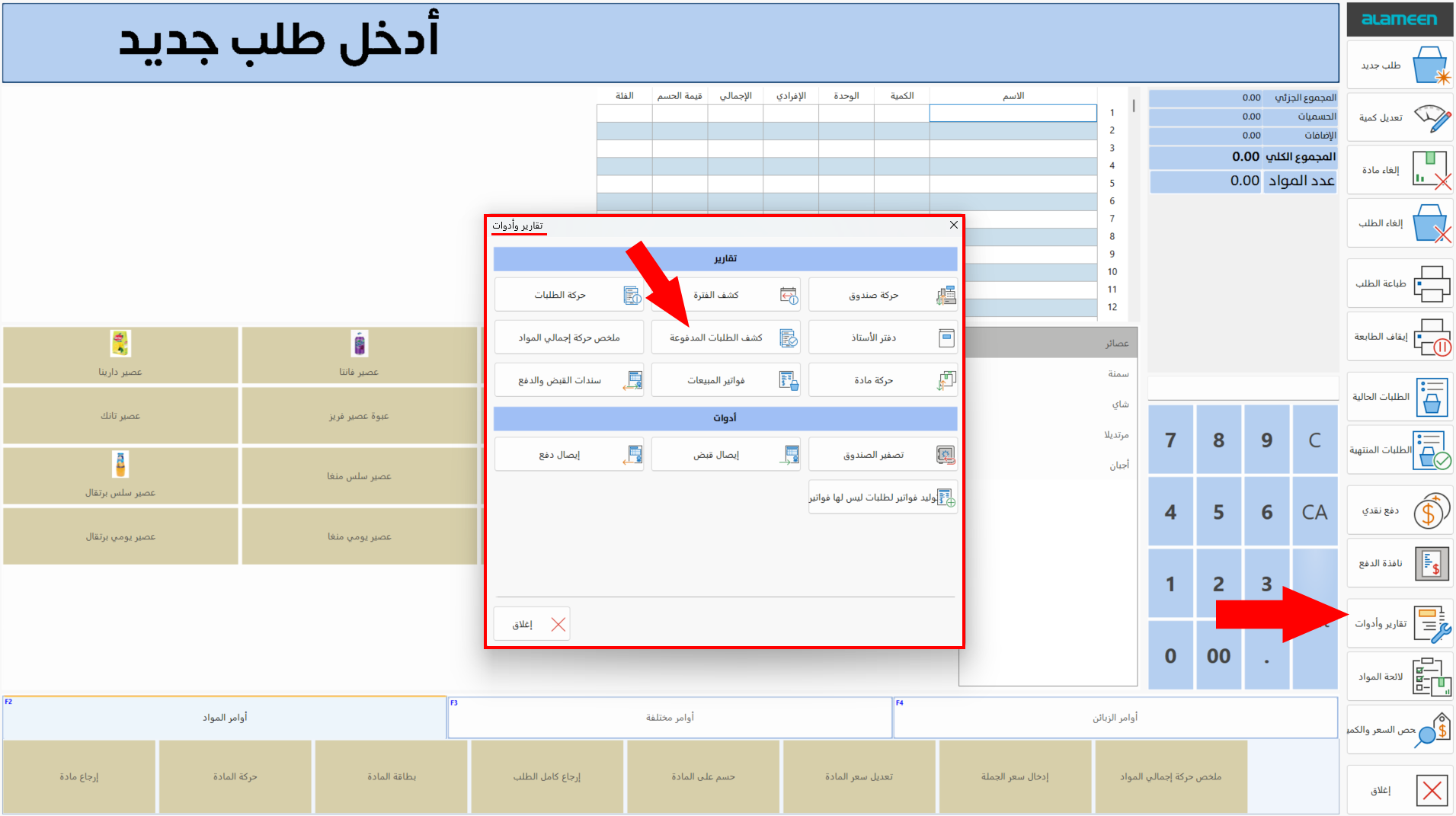This screenshot has width=1456, height=816.
Task: Switch to the misc commands tab (أوامر مختلفة)
Action: tap(670, 718)
